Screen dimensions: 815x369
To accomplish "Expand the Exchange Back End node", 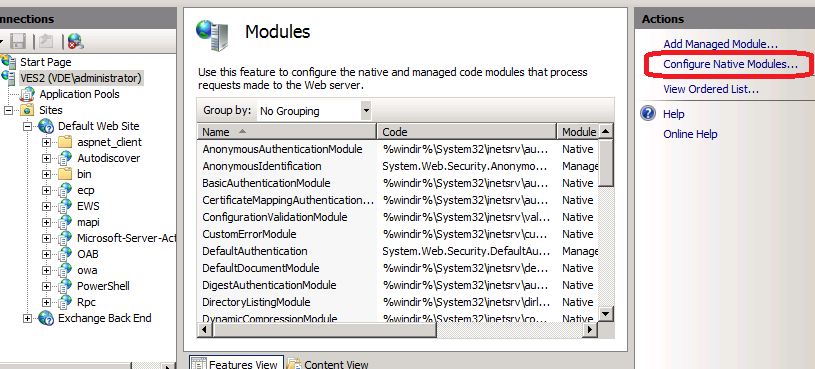I will click(27, 319).
